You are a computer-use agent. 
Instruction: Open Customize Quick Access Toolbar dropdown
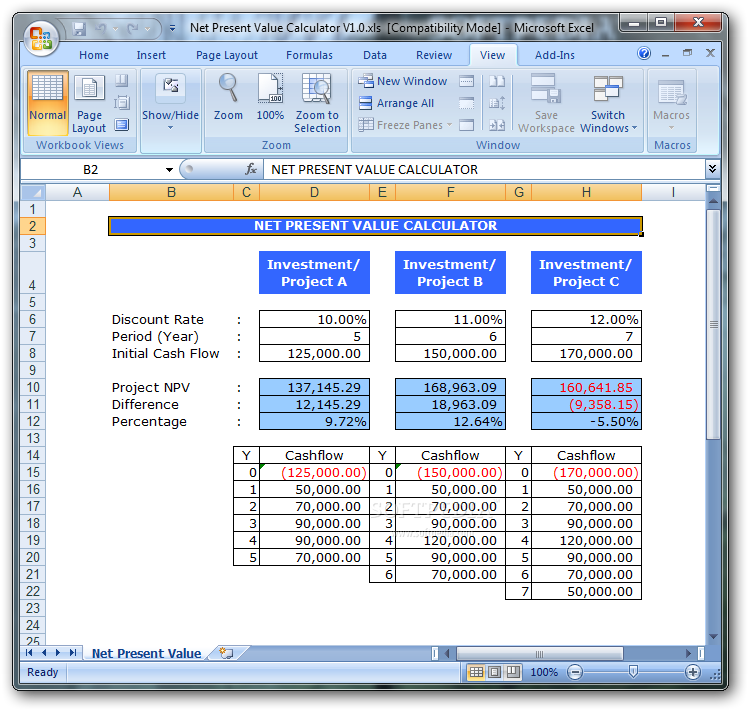(x=172, y=29)
